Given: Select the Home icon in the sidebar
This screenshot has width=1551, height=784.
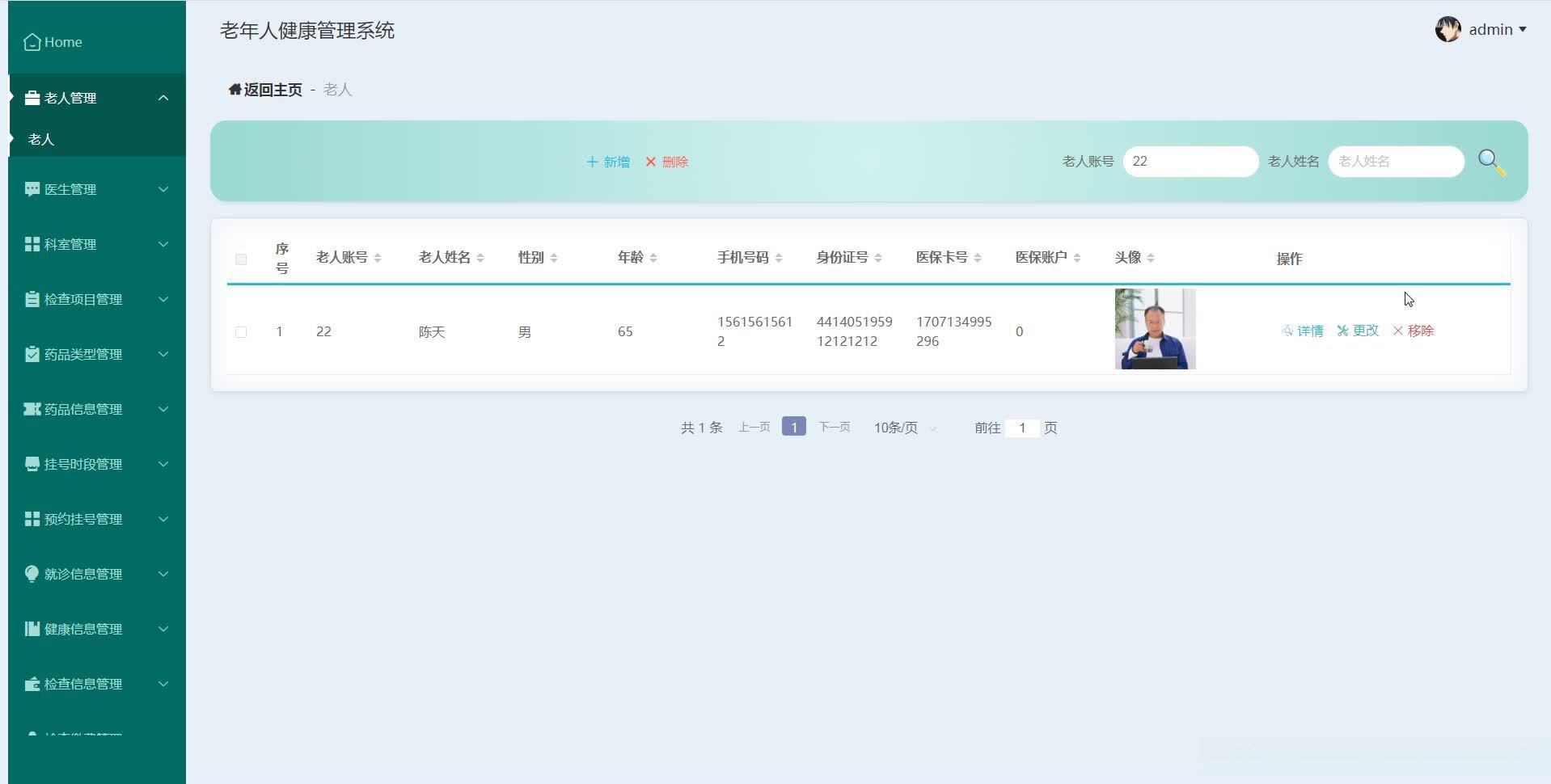Looking at the screenshot, I should pos(32,40).
